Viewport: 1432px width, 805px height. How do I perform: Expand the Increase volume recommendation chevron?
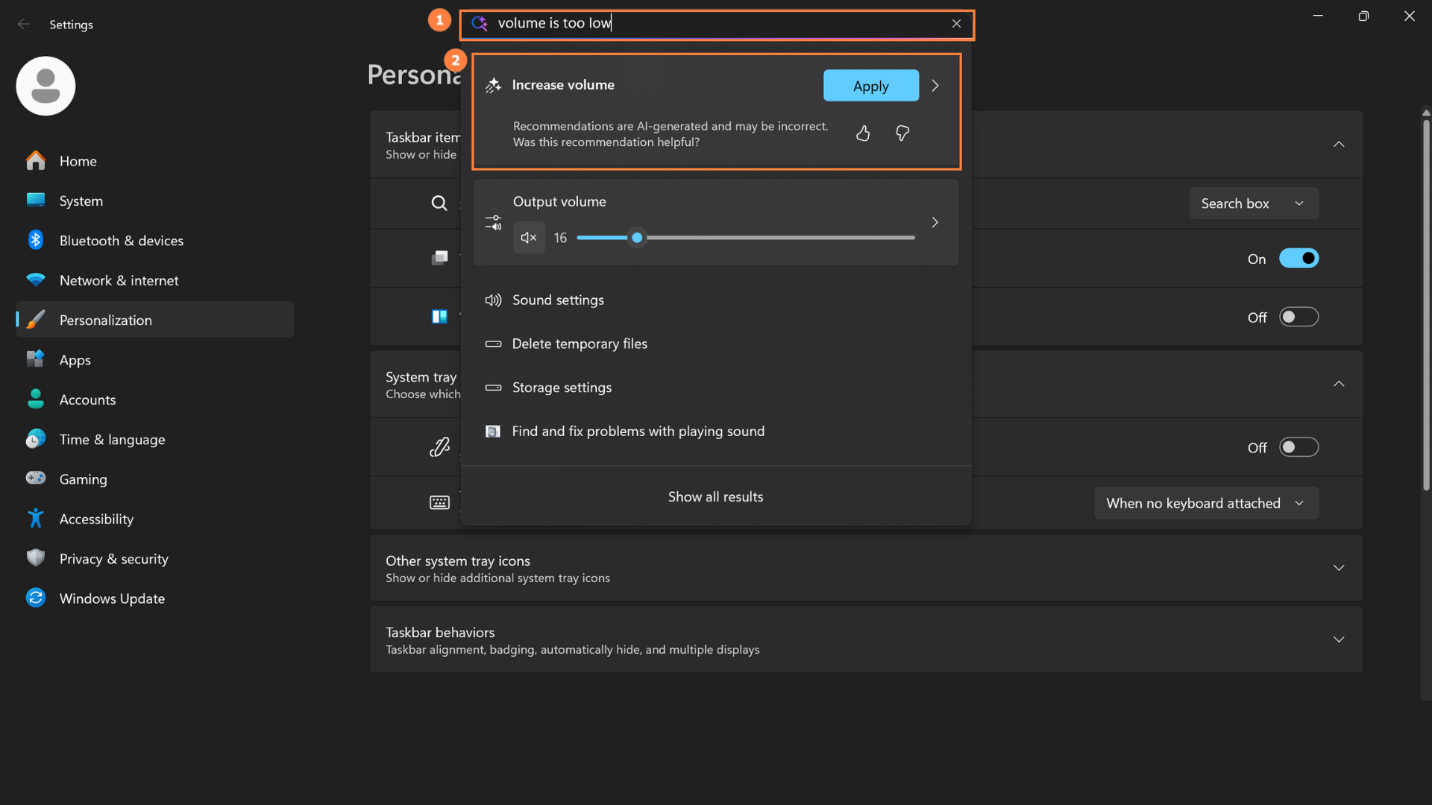pyautogui.click(x=935, y=86)
